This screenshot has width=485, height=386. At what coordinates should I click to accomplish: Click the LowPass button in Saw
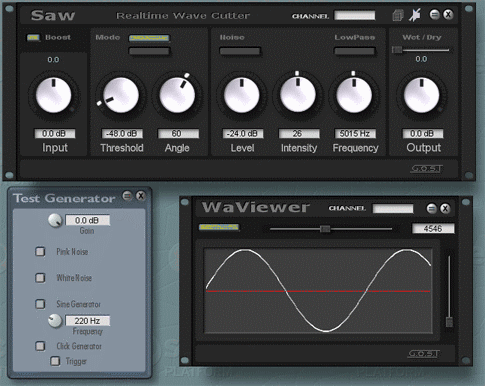[355, 51]
